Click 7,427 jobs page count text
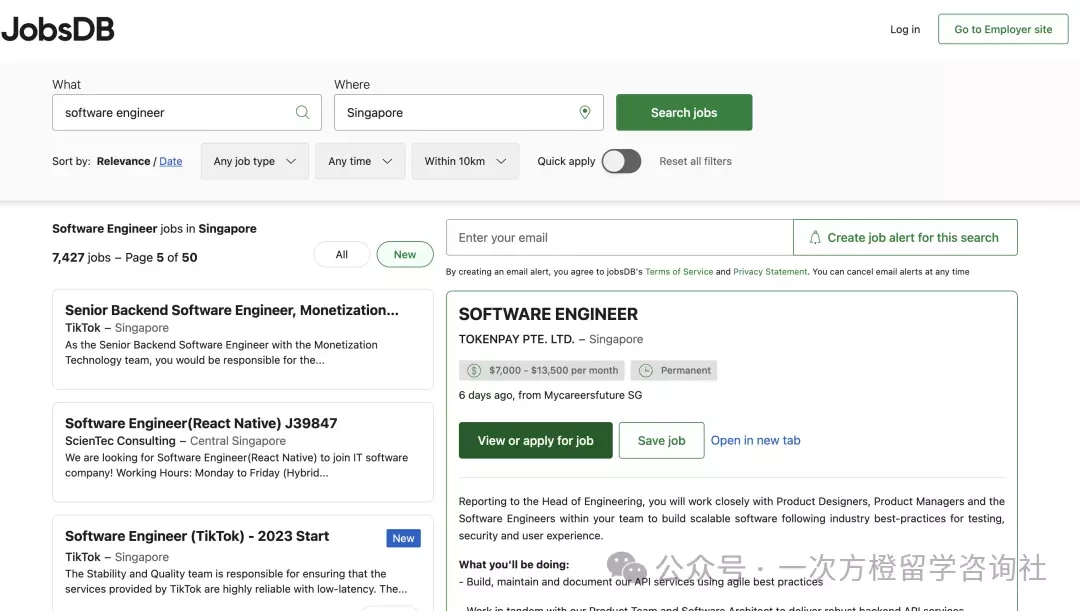 point(125,258)
